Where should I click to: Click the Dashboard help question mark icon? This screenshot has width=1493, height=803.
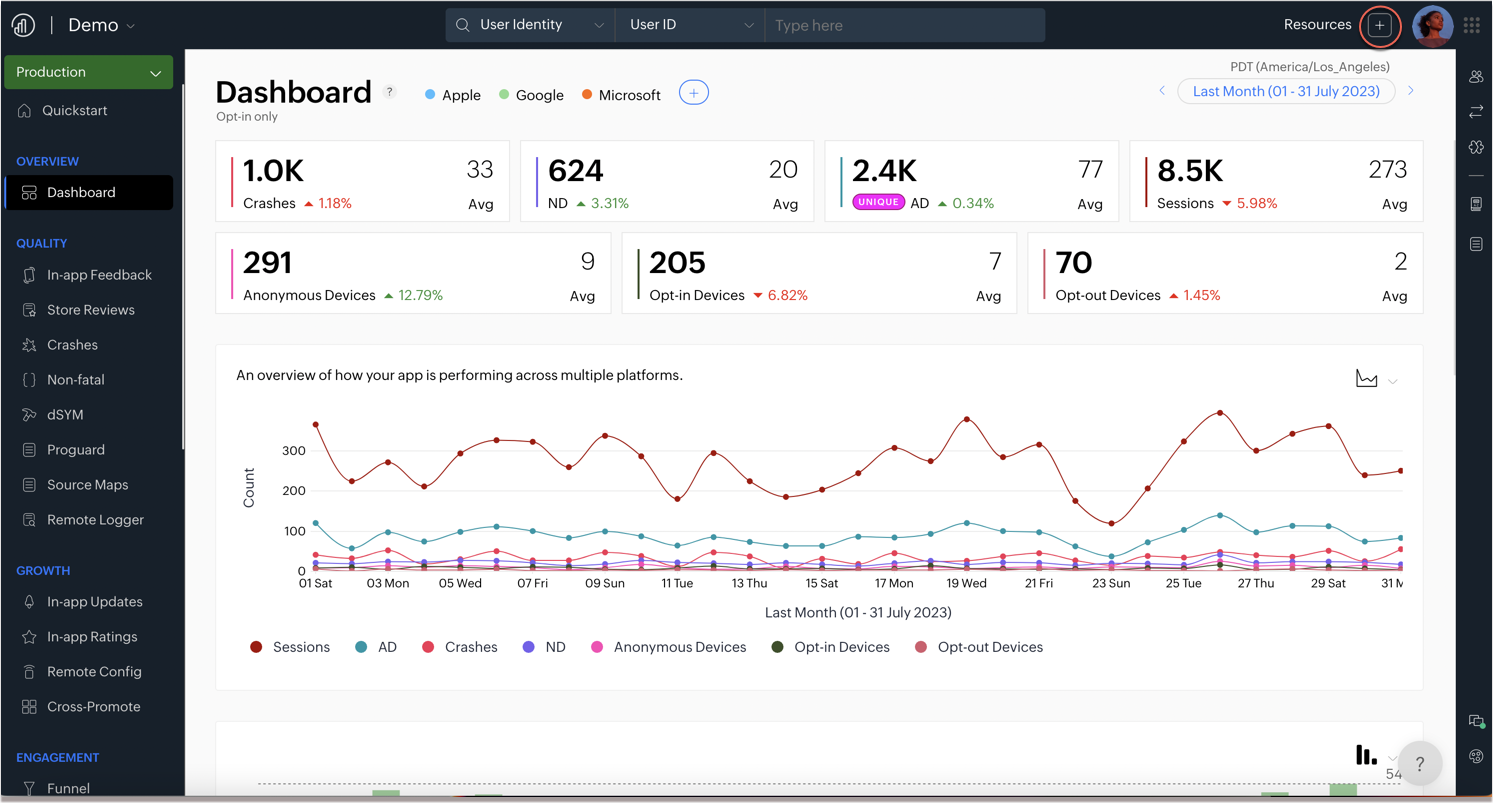390,92
